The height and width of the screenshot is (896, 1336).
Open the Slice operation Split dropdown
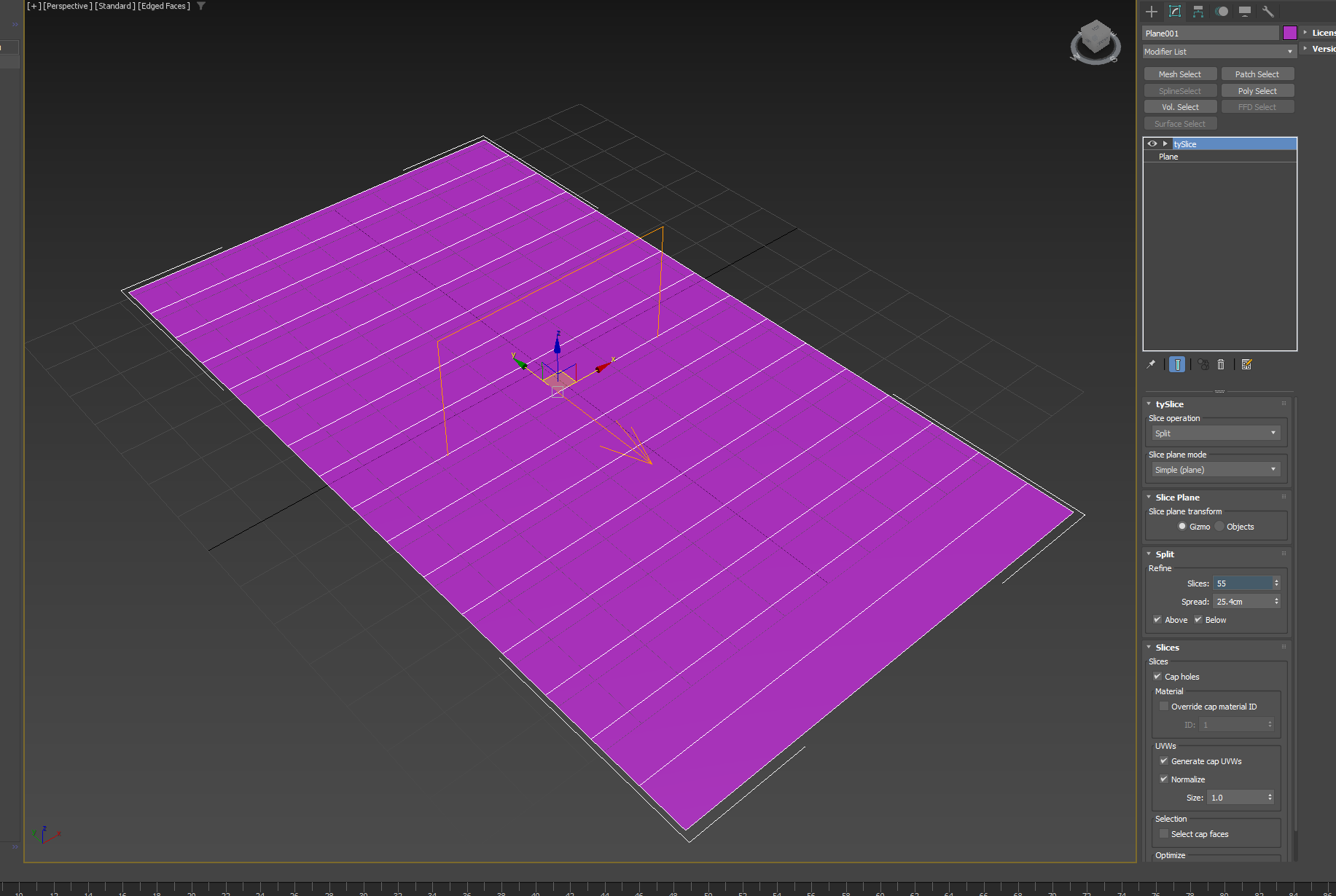click(x=1215, y=433)
